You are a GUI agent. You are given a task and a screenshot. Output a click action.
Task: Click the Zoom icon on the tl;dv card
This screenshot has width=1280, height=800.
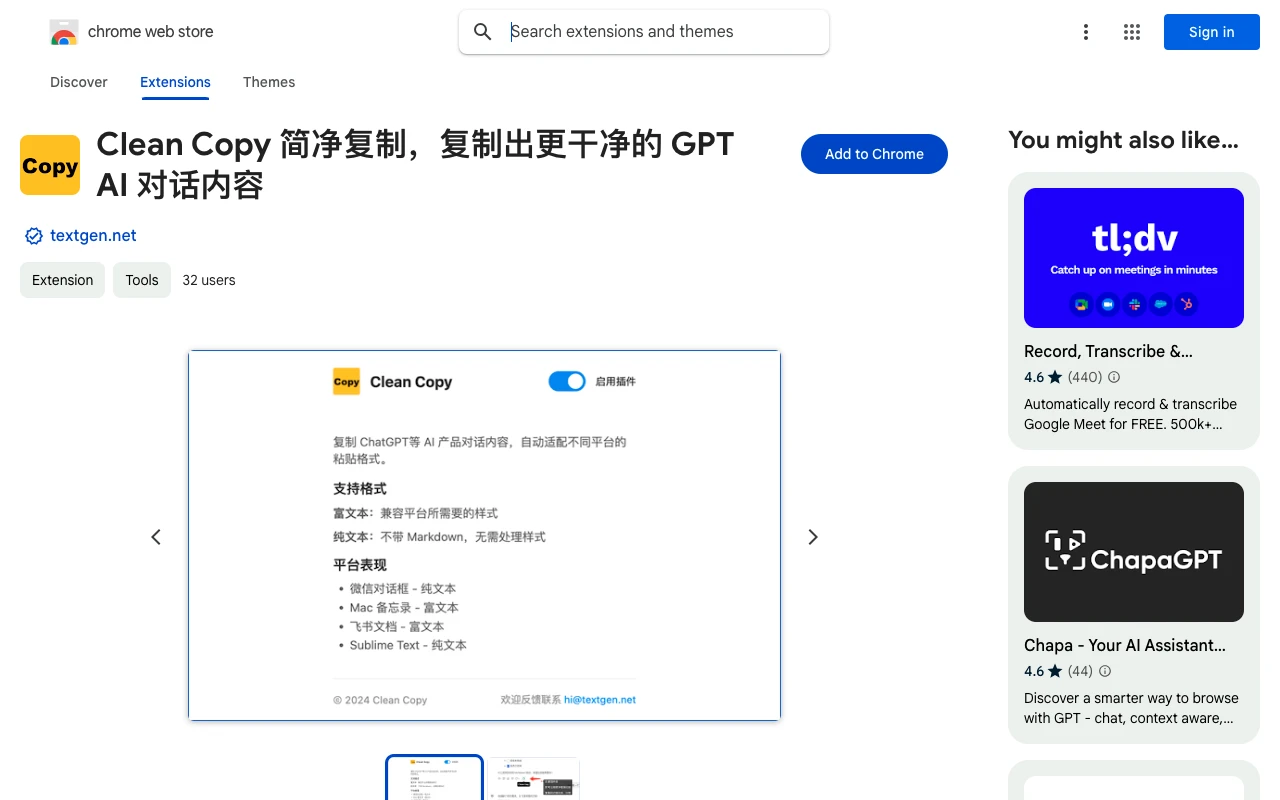[x=1107, y=304]
